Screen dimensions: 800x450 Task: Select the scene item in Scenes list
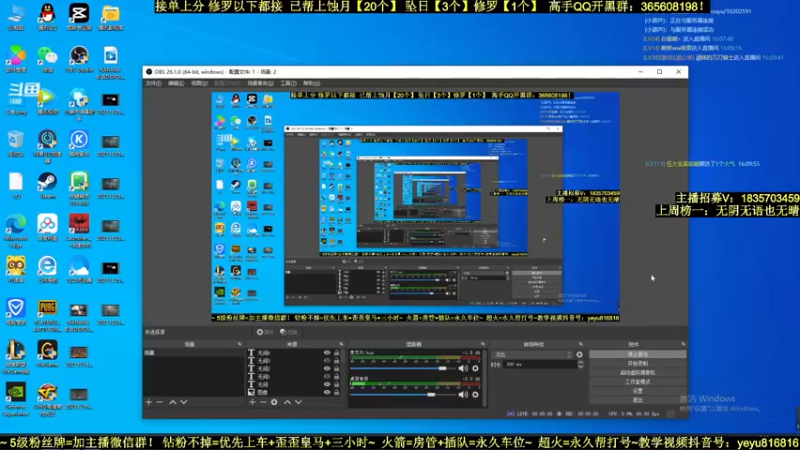(x=193, y=353)
